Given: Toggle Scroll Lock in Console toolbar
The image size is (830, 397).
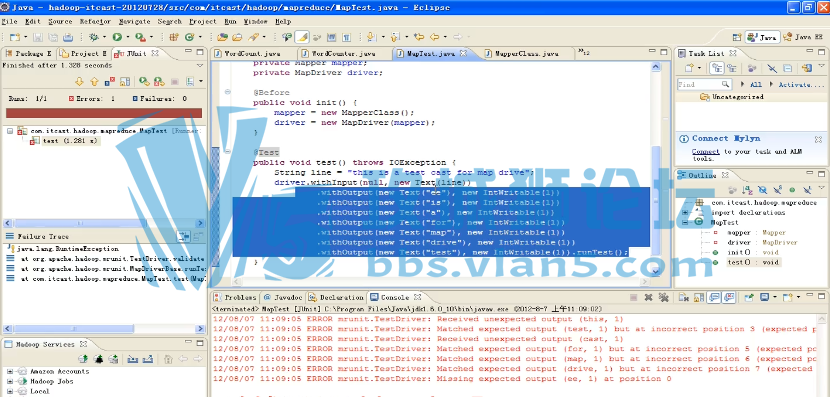Looking at the screenshot, I should (699, 297).
